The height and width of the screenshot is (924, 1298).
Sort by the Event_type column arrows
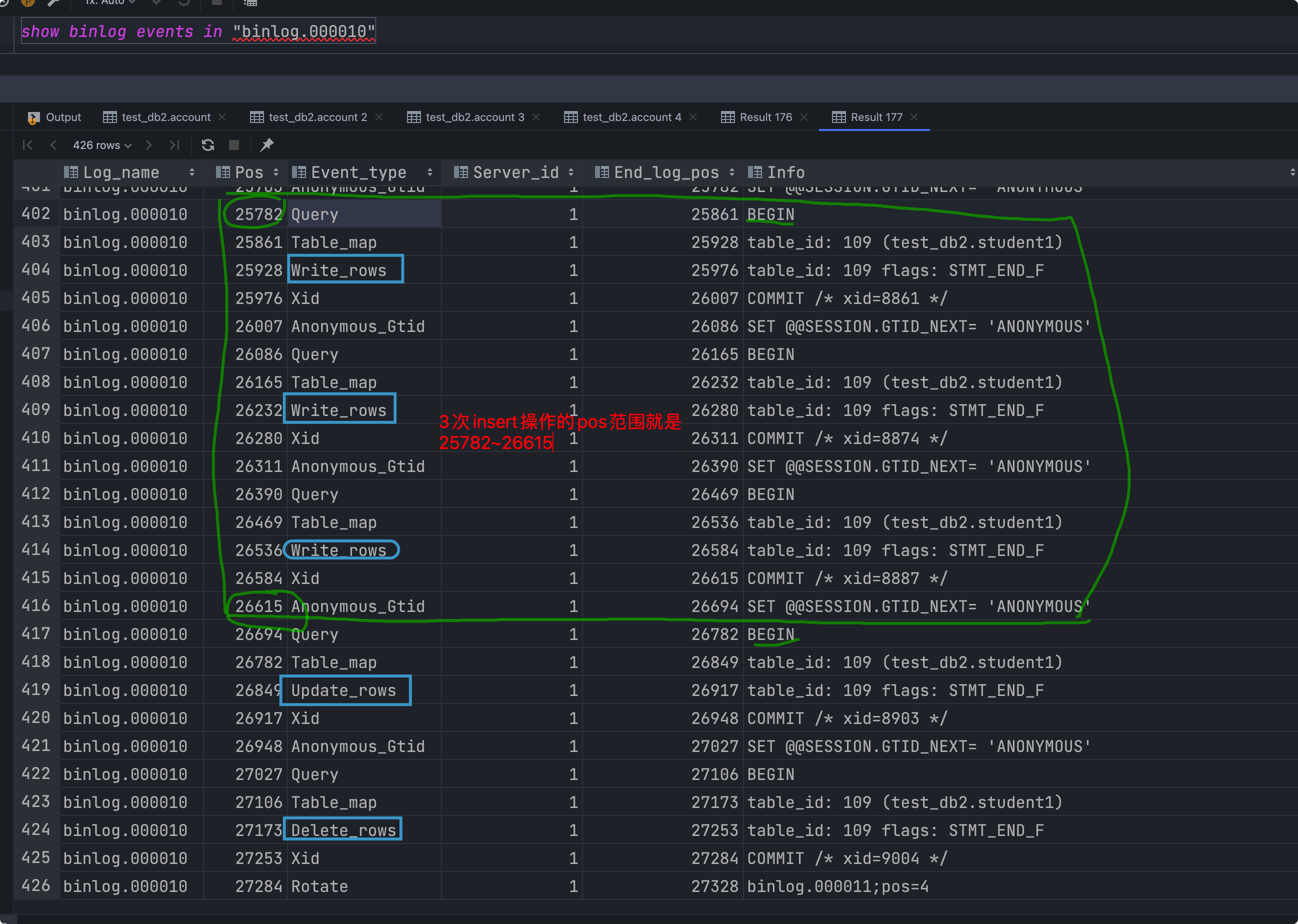[x=430, y=172]
